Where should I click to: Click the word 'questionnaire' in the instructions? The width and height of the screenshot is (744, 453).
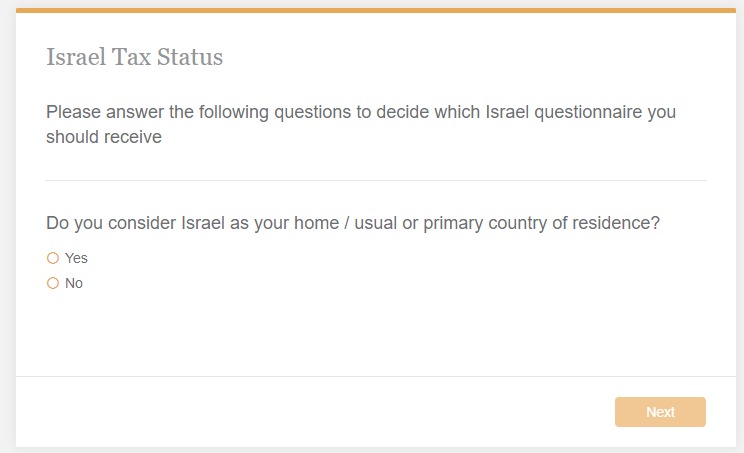[x=587, y=112]
